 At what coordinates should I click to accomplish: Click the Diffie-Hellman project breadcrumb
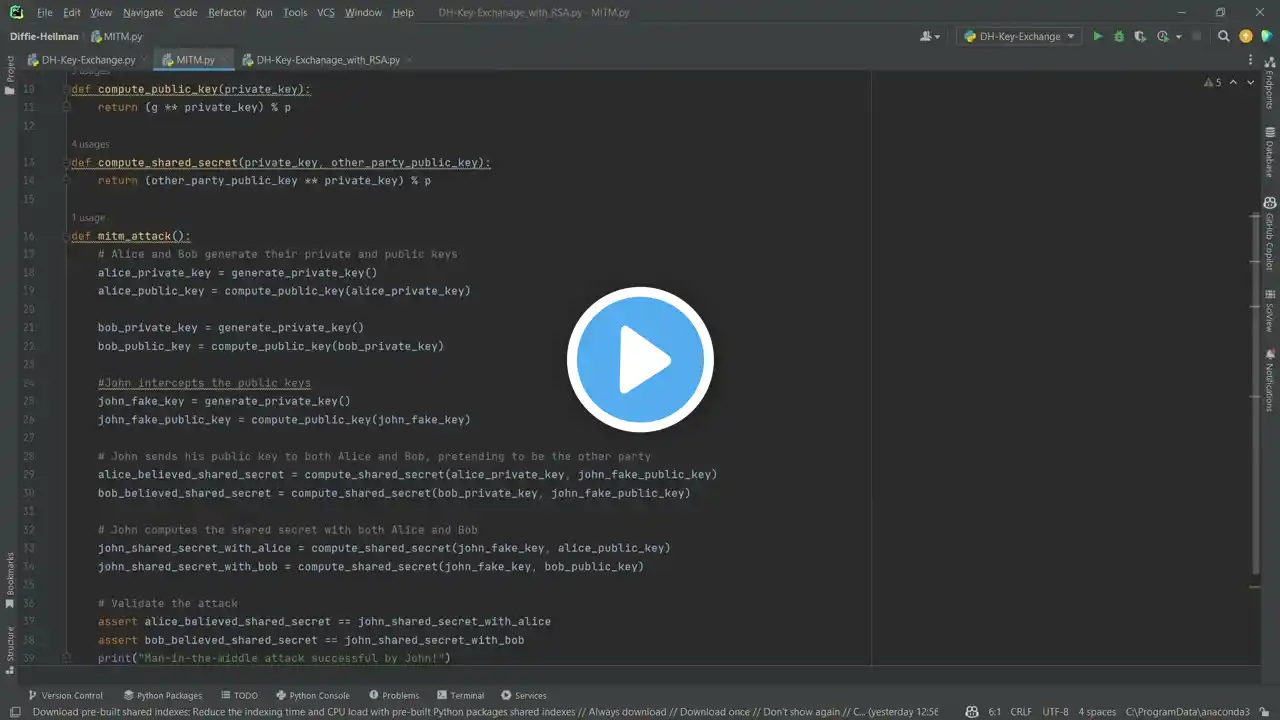point(44,36)
